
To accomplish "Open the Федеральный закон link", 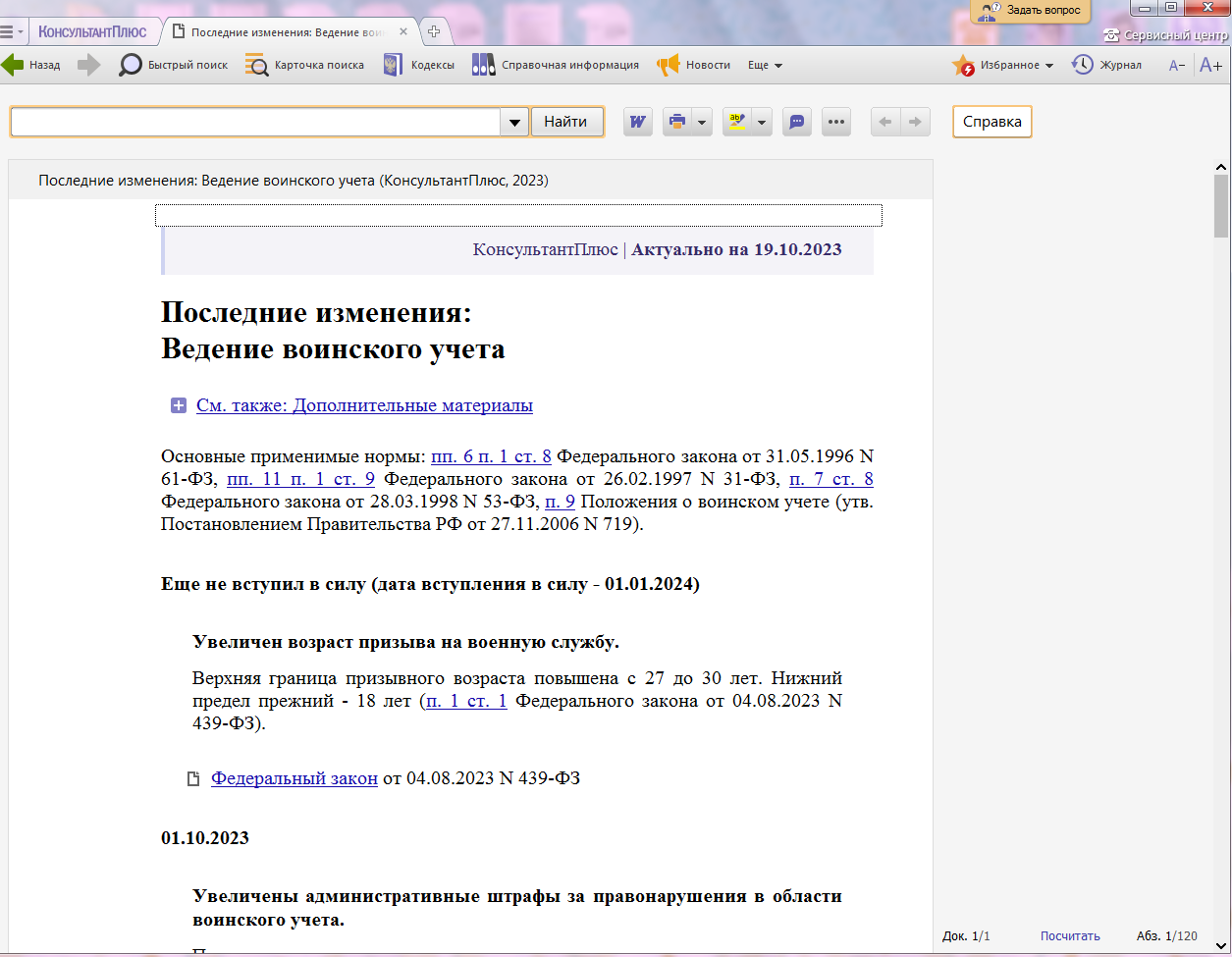I will point(295,778).
